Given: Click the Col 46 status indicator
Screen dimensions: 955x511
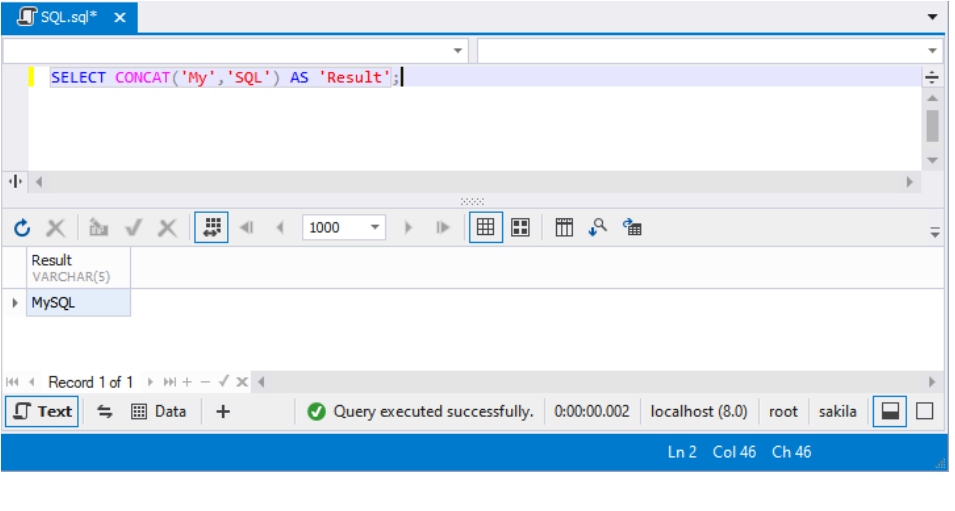Looking at the screenshot, I should pyautogui.click(x=734, y=452).
